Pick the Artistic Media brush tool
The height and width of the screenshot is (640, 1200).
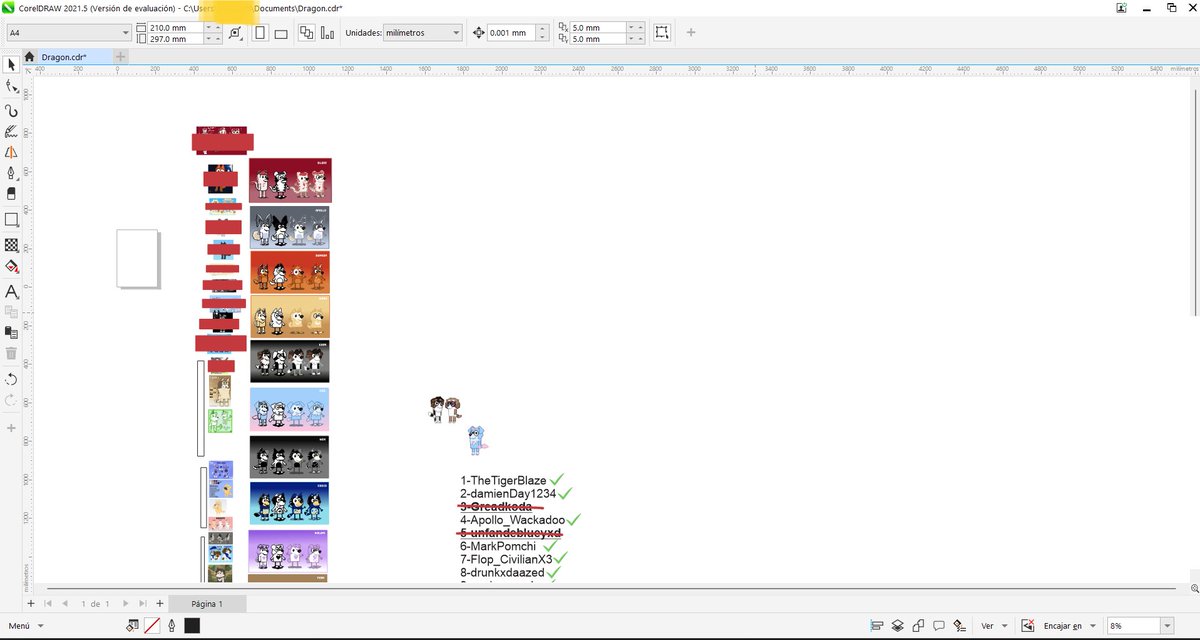click(x=11, y=131)
